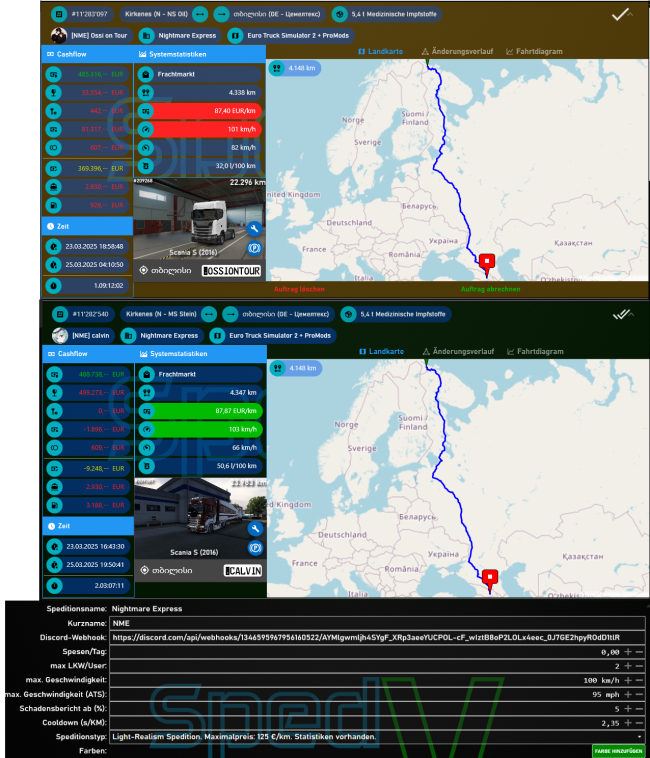This screenshot has height=758, width=650.
Task: Click the Nightmare Express company chip in calvin's job
Action: 162,335
